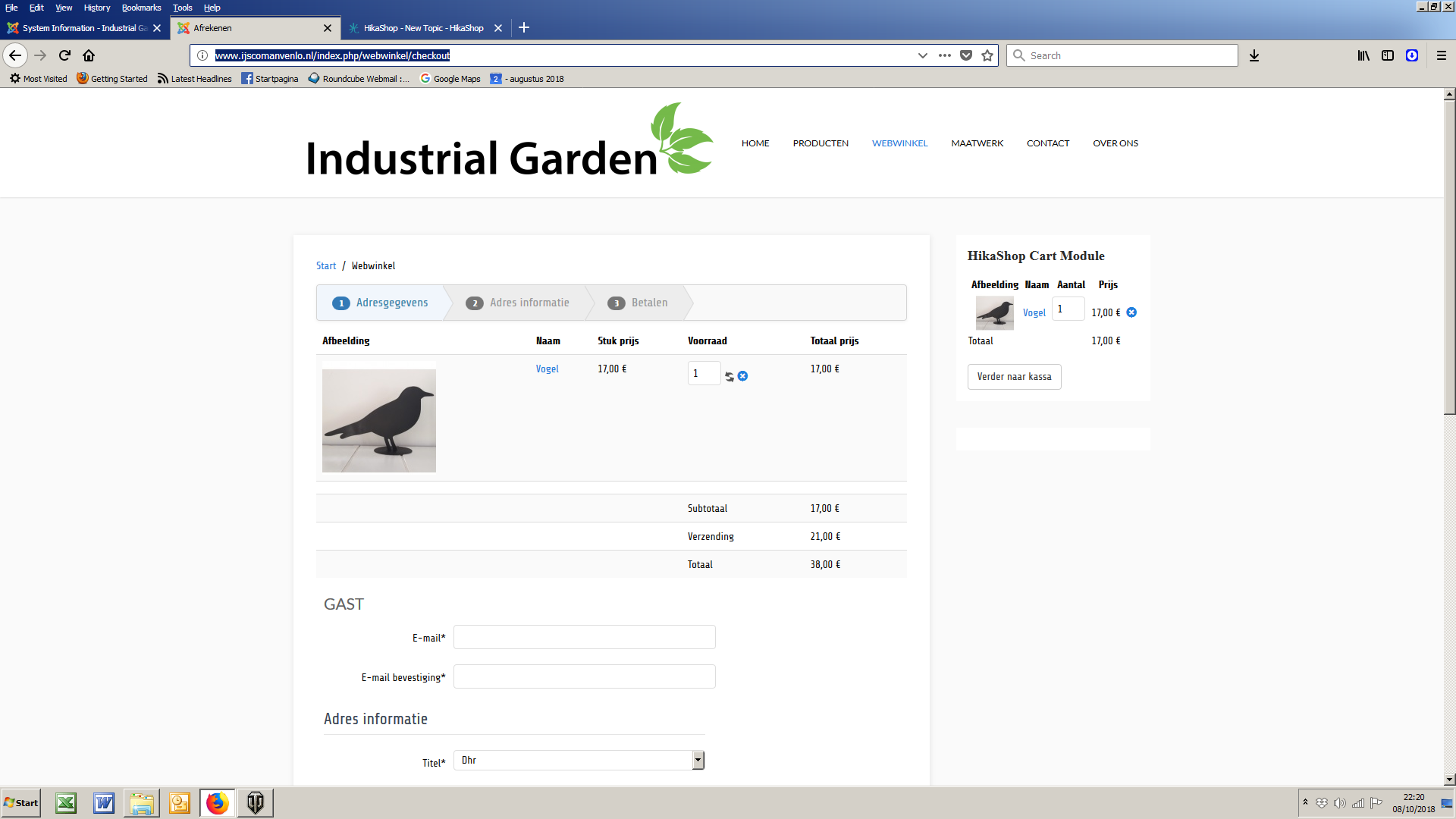Click the browser reload button
Image resolution: width=1456 pixels, height=819 pixels.
point(64,55)
